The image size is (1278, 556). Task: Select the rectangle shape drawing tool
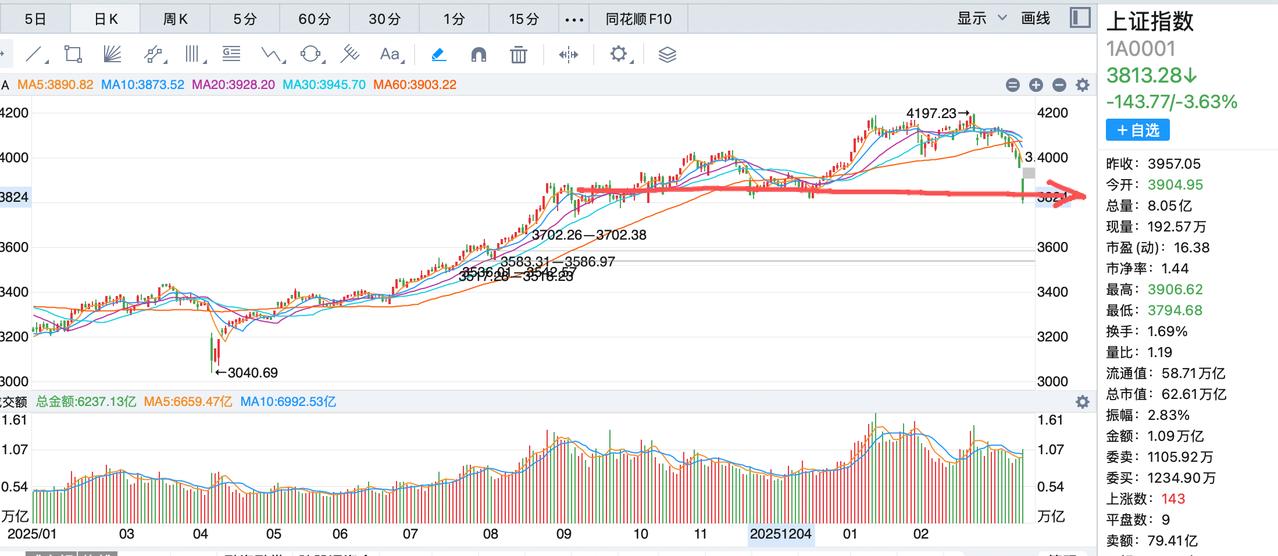coord(73,54)
